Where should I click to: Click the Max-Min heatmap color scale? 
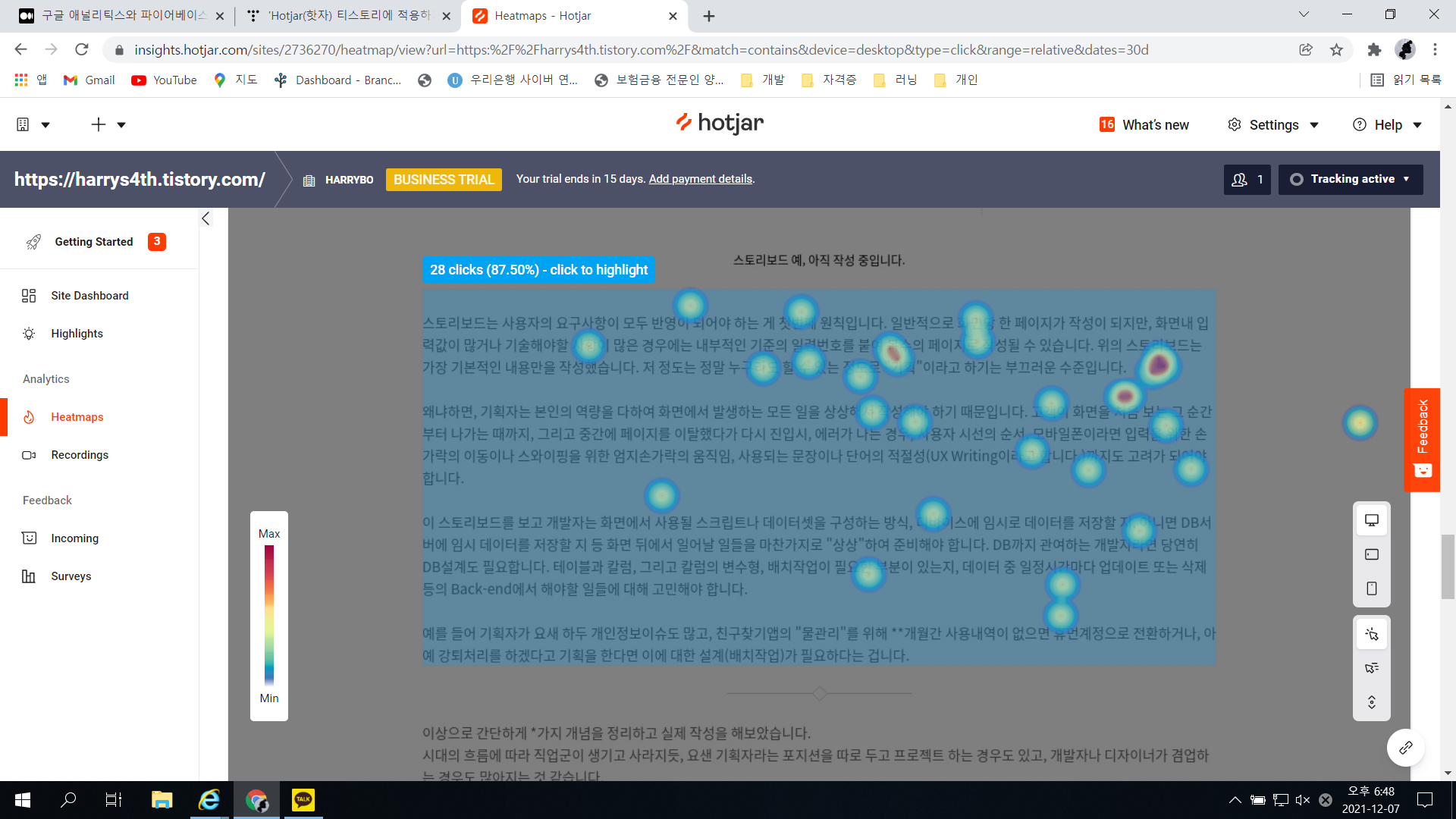(x=269, y=616)
